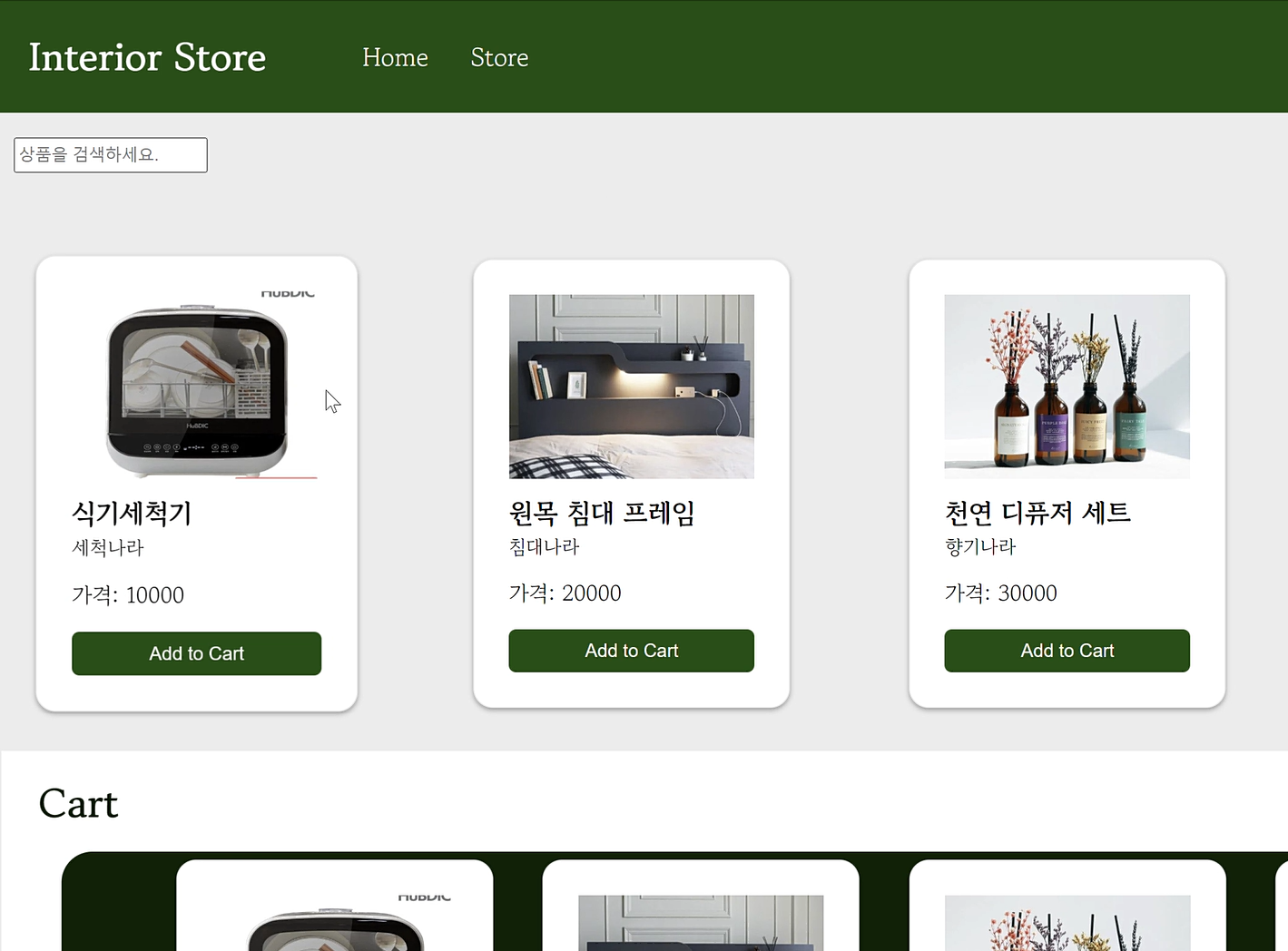Add 식기세척기 to the cart
Image resolution: width=1288 pixels, height=951 pixels.
(197, 653)
